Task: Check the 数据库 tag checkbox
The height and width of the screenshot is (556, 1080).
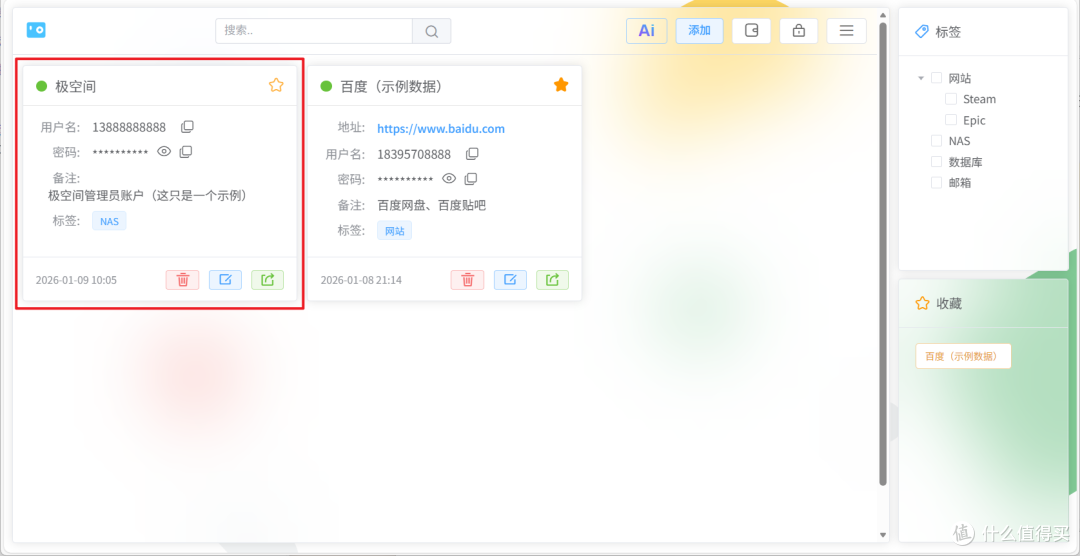Action: click(x=937, y=161)
